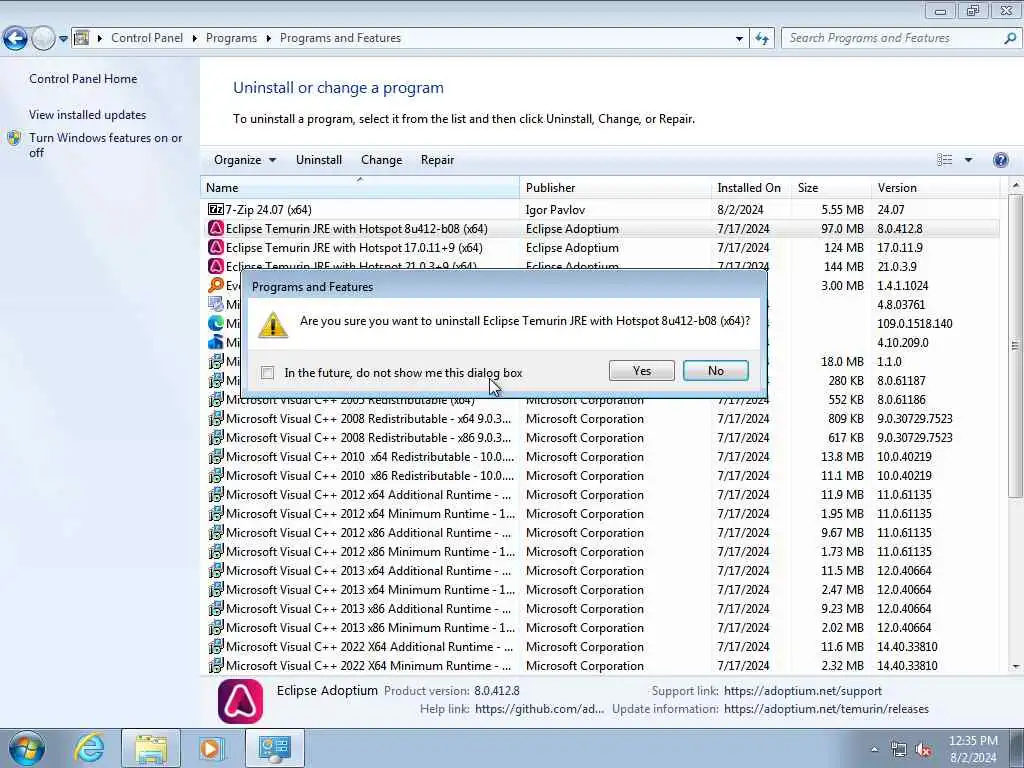The width and height of the screenshot is (1024, 768).
Task: Click the network tray icon
Action: coord(899,750)
